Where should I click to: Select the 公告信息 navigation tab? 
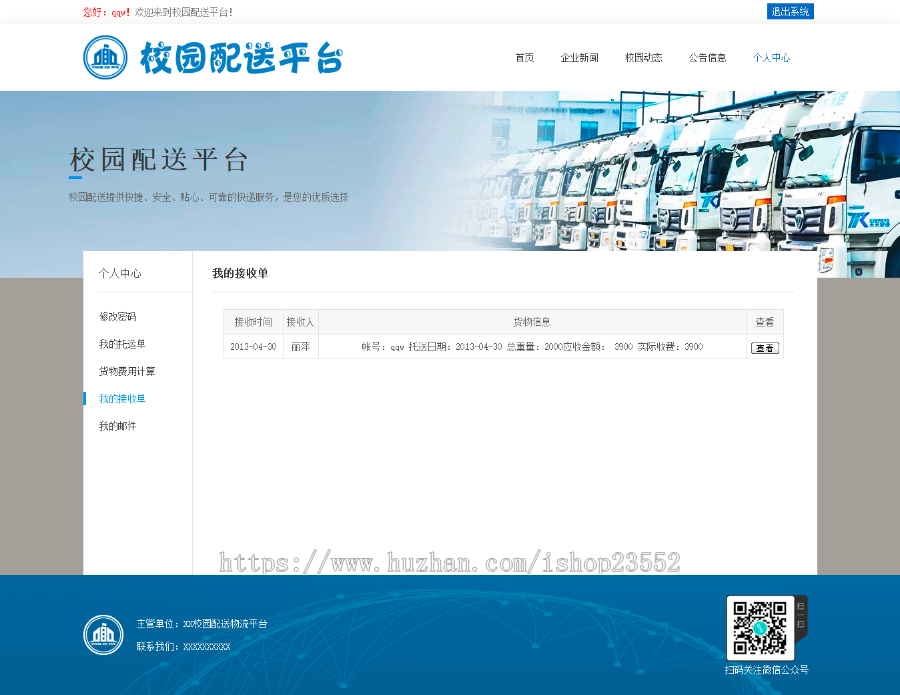click(706, 58)
